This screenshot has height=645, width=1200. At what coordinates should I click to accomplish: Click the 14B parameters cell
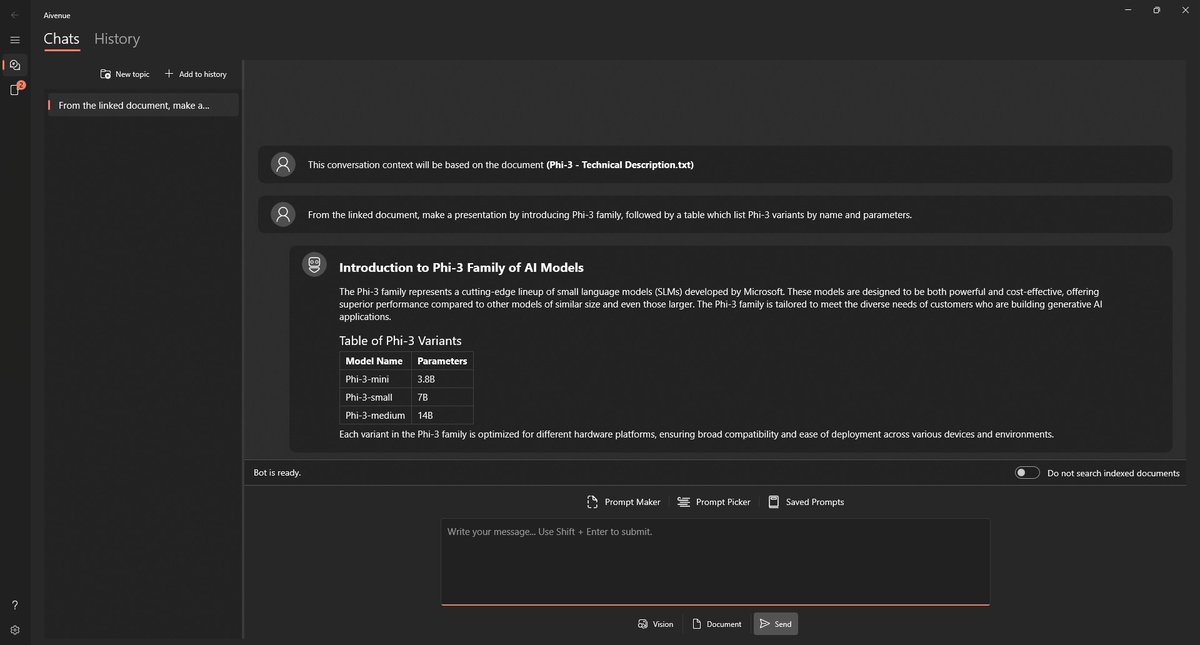pyautogui.click(x=441, y=415)
